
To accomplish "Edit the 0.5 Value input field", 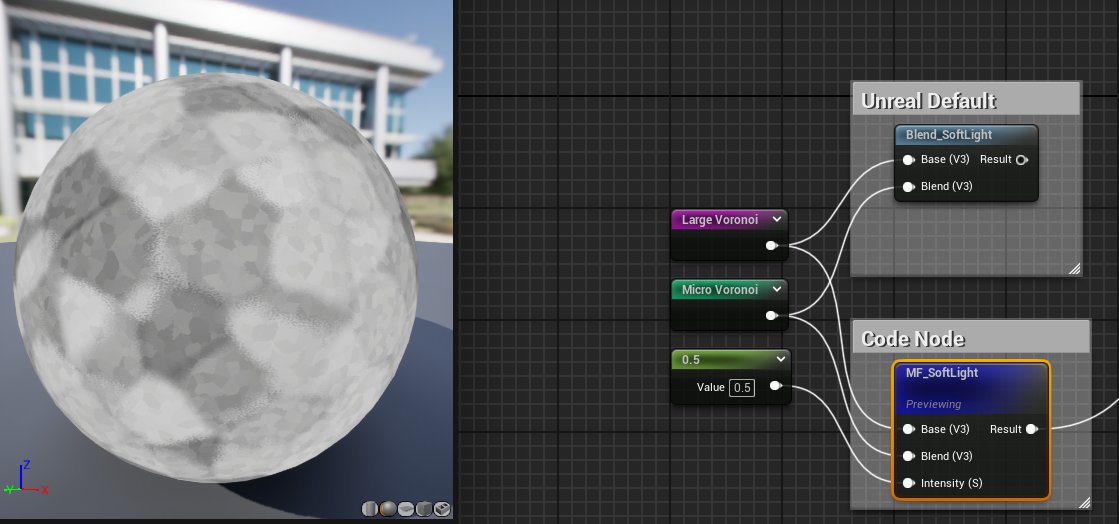I will pos(742,388).
